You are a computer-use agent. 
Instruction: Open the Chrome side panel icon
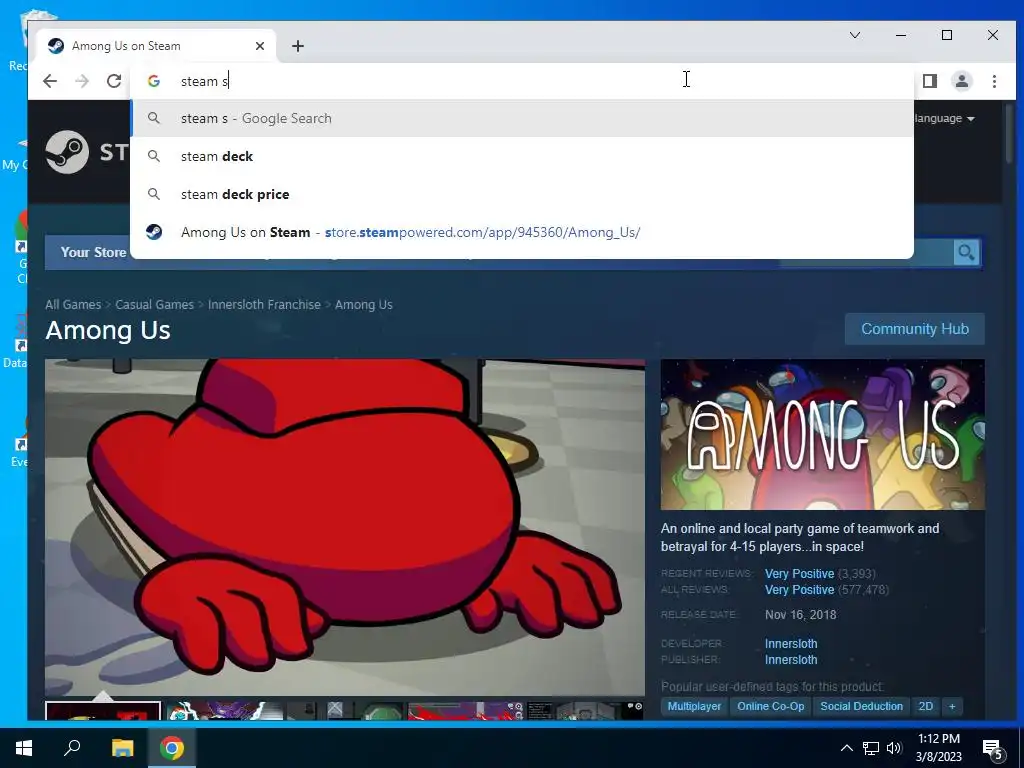(930, 81)
